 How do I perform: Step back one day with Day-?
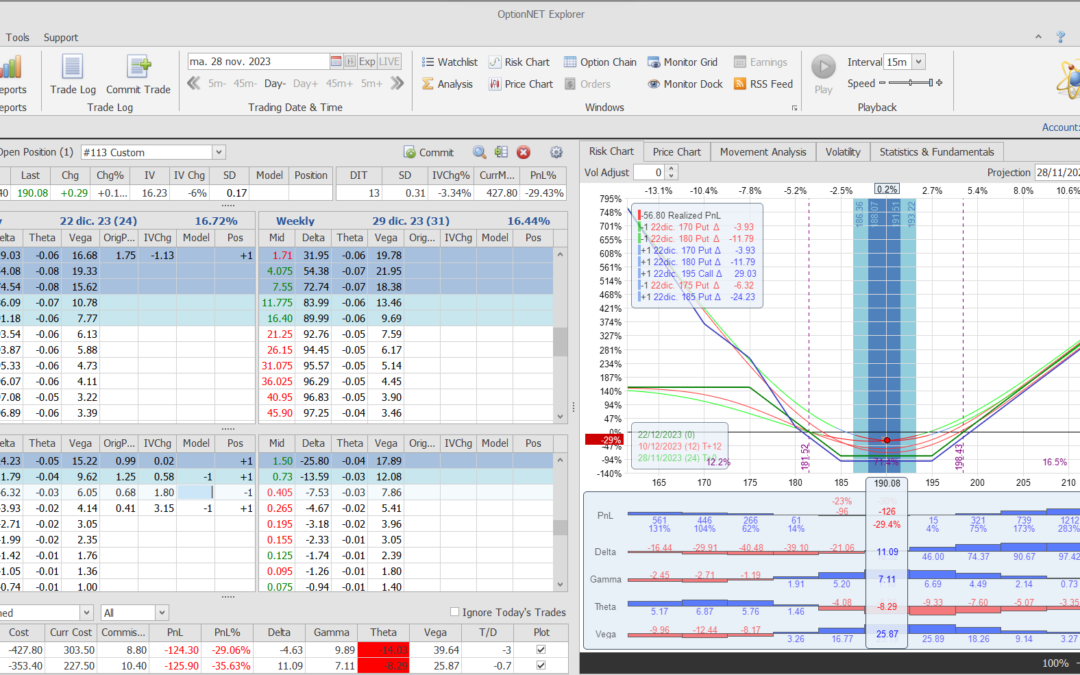(x=275, y=84)
